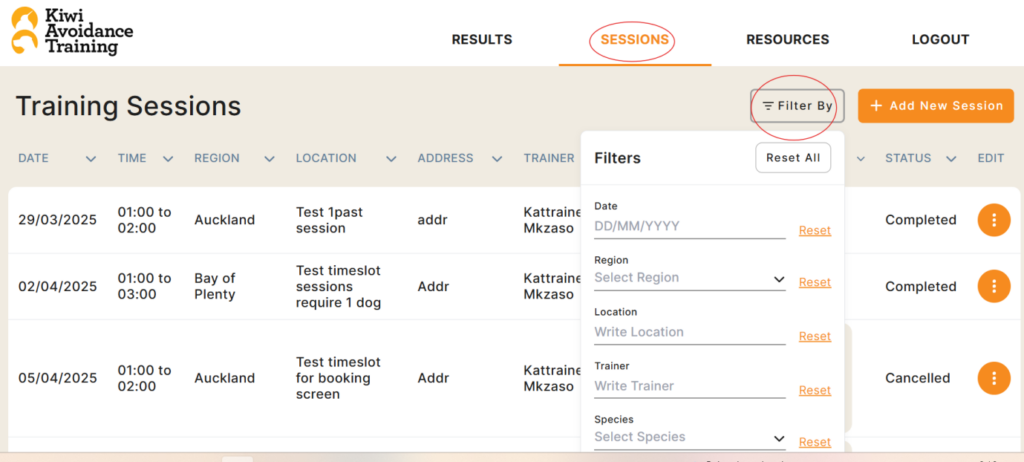The width and height of the screenshot is (1024, 462).
Task: Focus the Write Trainer field
Action: (x=690, y=387)
